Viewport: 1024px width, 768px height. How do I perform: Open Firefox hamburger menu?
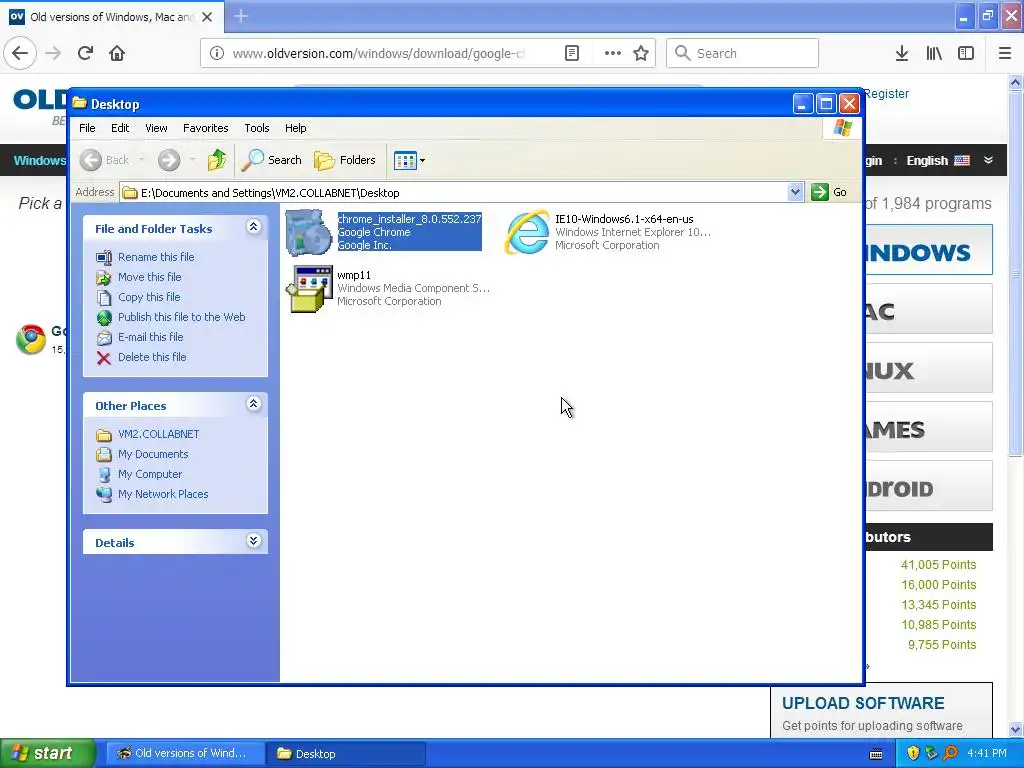pyautogui.click(x=1005, y=53)
